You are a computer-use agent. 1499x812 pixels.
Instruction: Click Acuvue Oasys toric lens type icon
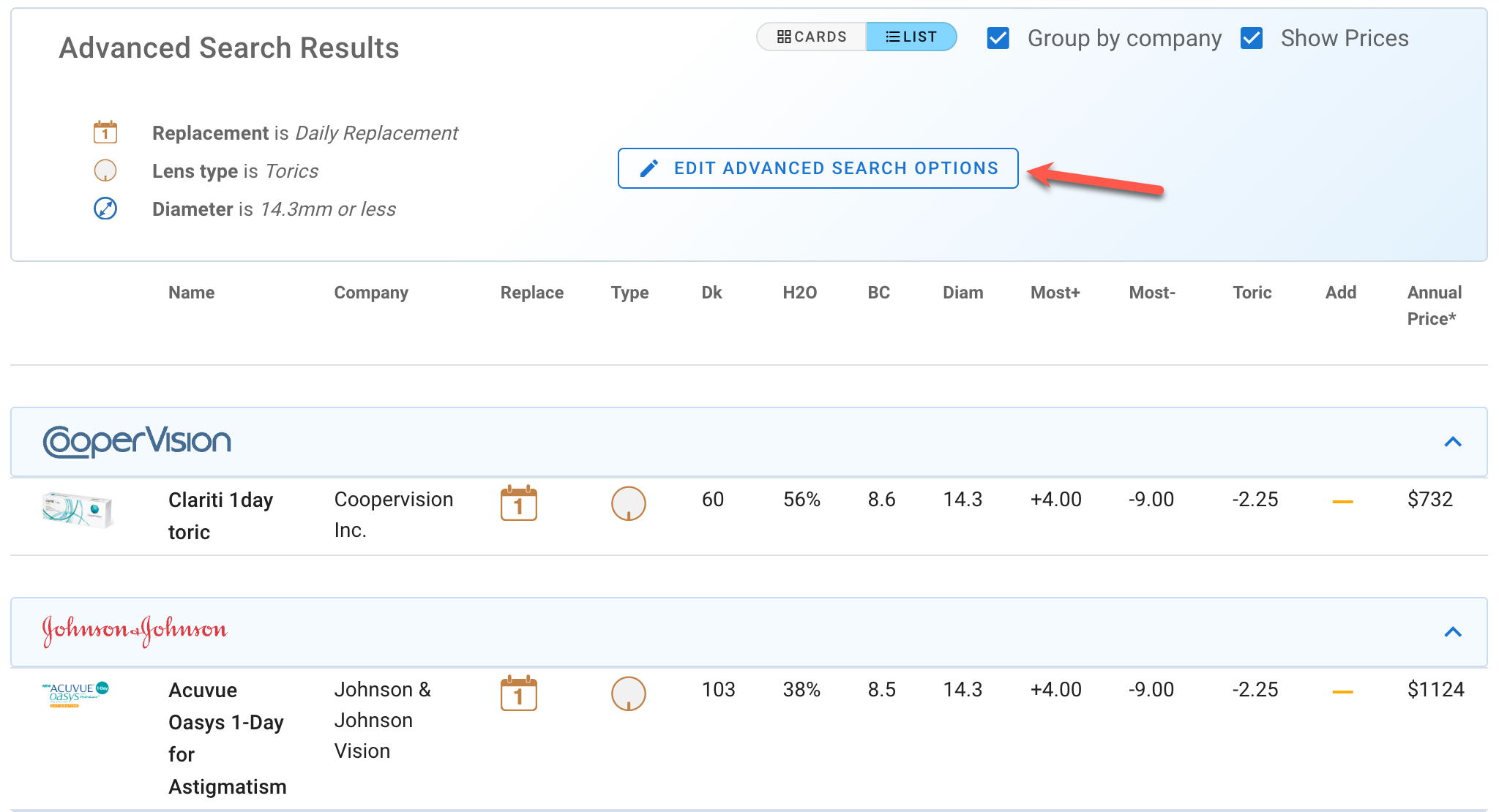point(628,693)
